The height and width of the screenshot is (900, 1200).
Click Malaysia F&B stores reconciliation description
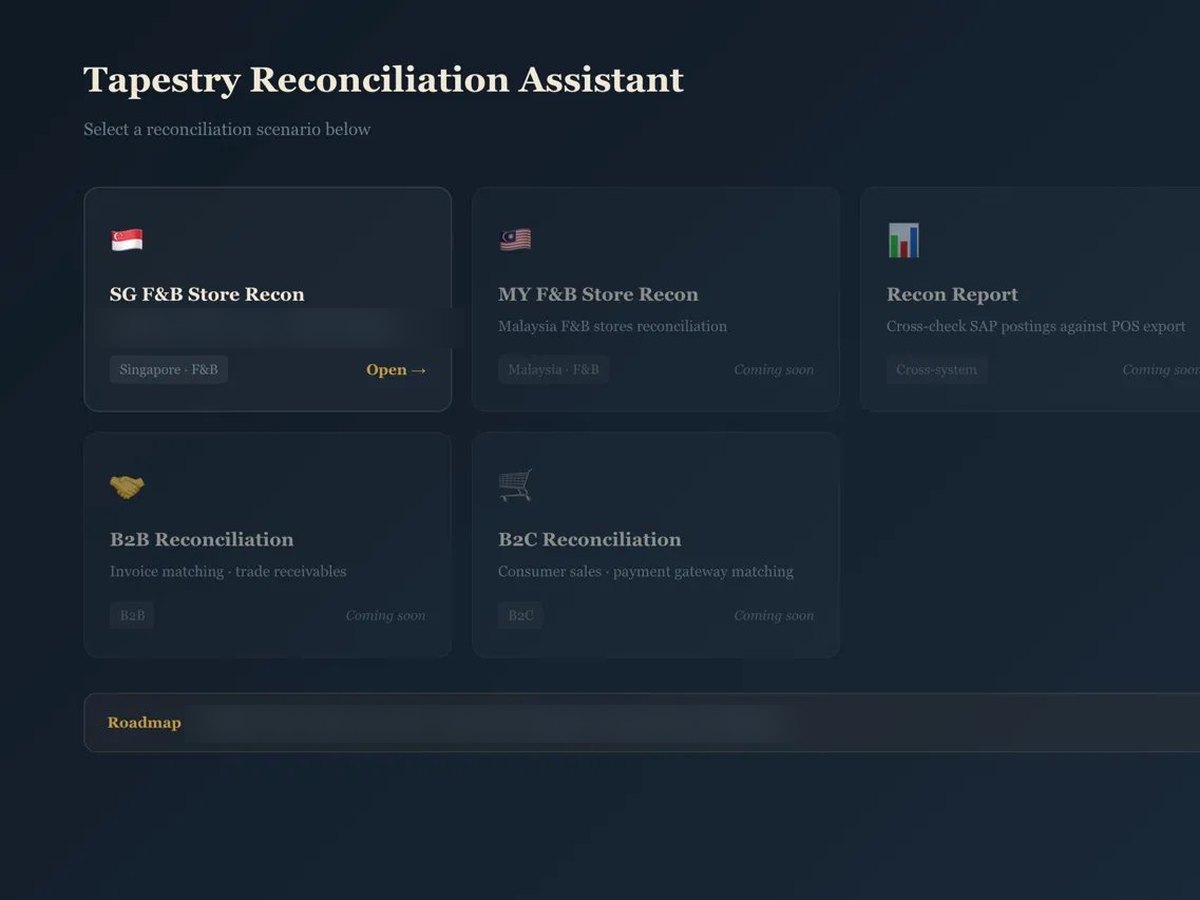(612, 326)
